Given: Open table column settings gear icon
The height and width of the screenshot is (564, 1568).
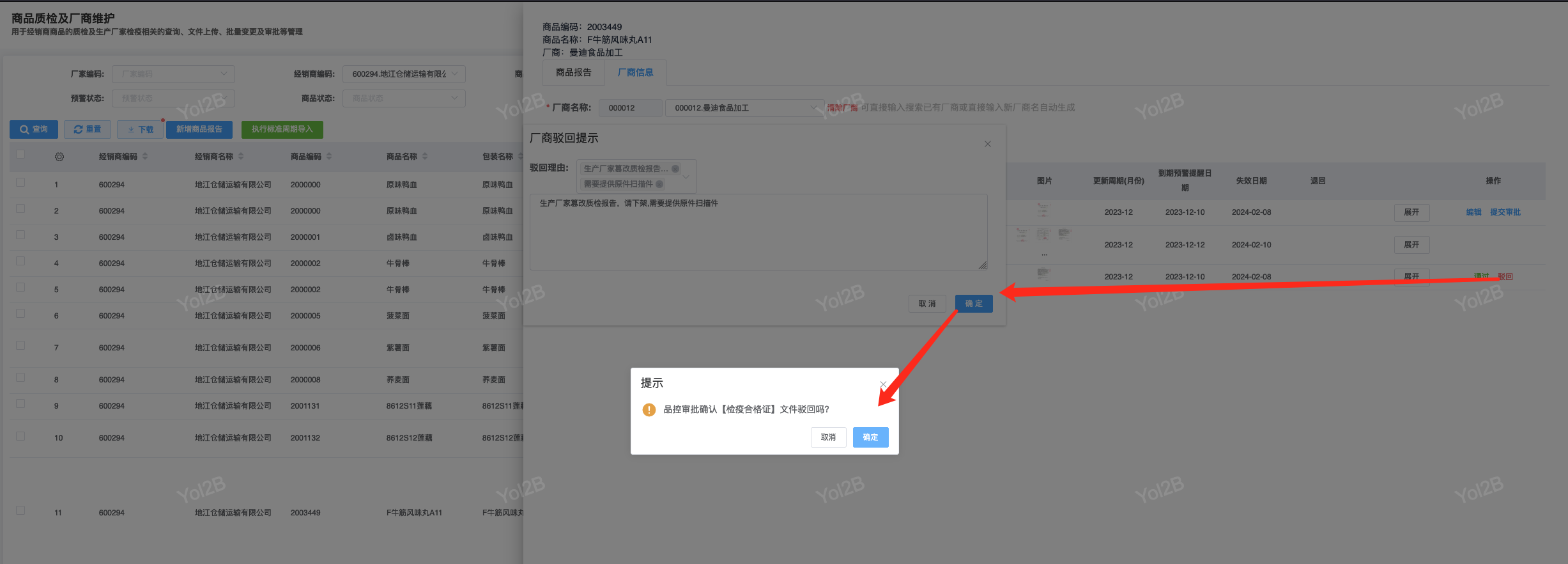Looking at the screenshot, I should coord(59,157).
